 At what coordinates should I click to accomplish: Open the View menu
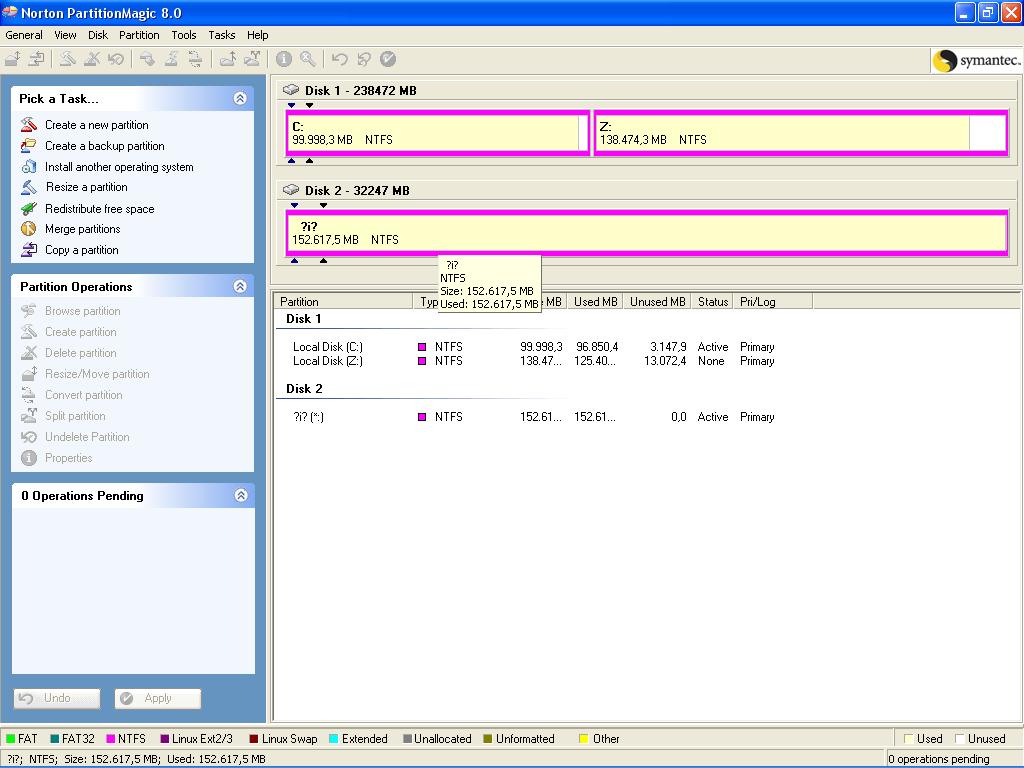[x=65, y=35]
